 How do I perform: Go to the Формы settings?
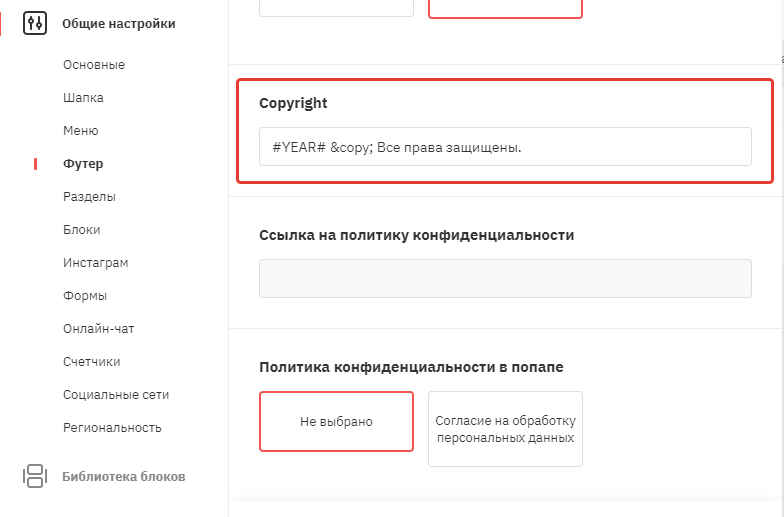[85, 296]
